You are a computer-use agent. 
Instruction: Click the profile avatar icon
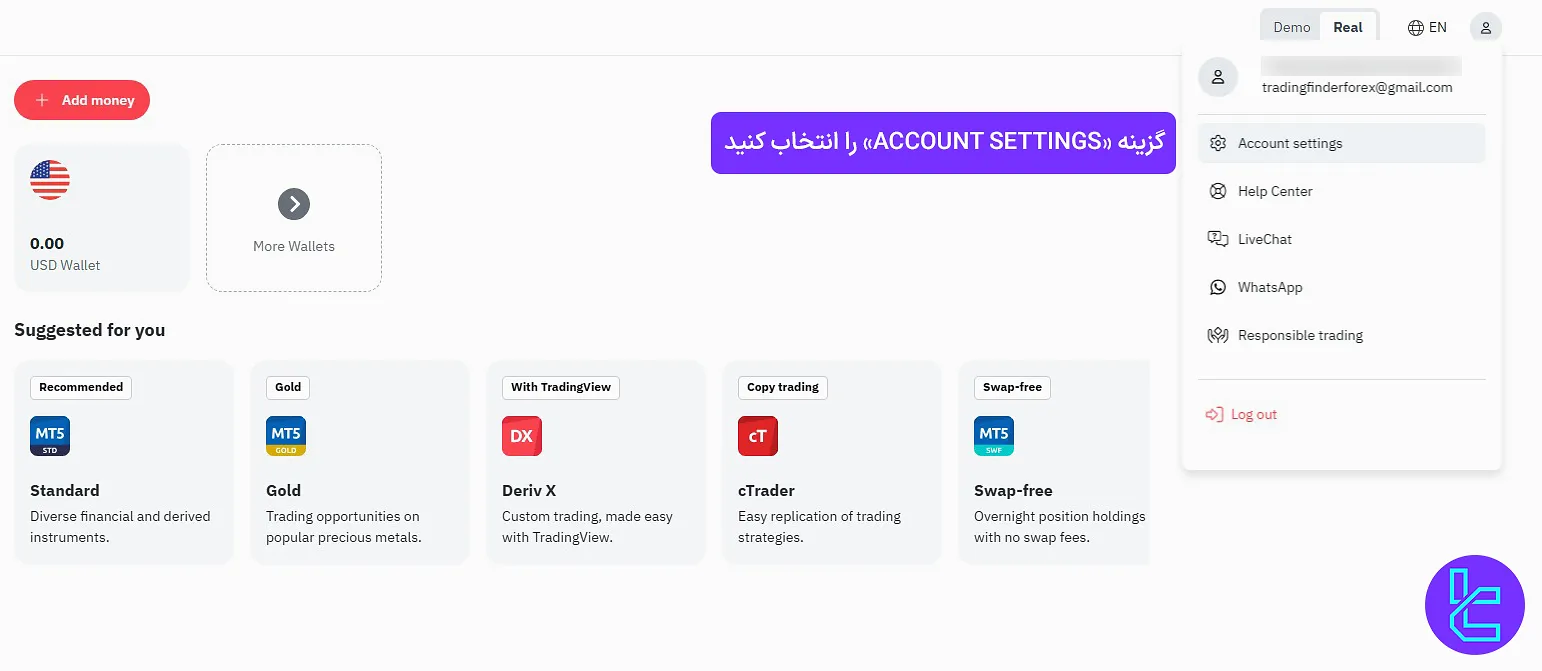point(1486,27)
